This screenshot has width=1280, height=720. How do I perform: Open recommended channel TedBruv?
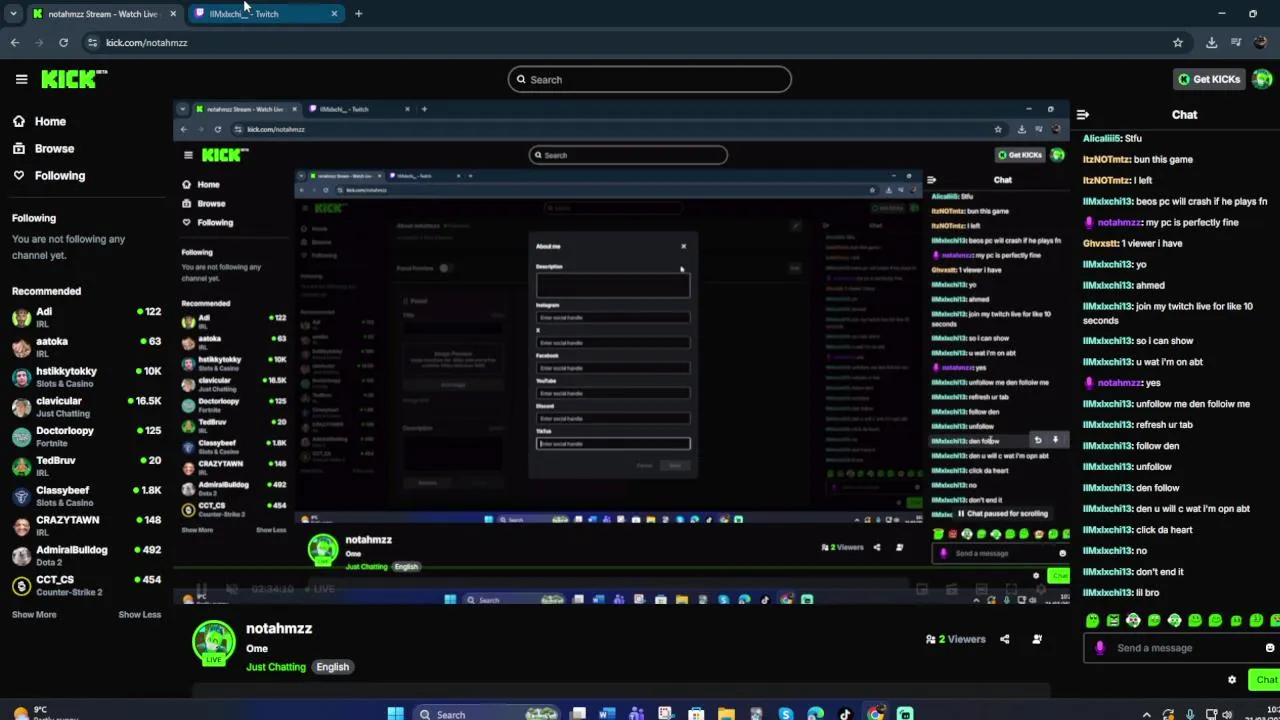tap(86, 466)
